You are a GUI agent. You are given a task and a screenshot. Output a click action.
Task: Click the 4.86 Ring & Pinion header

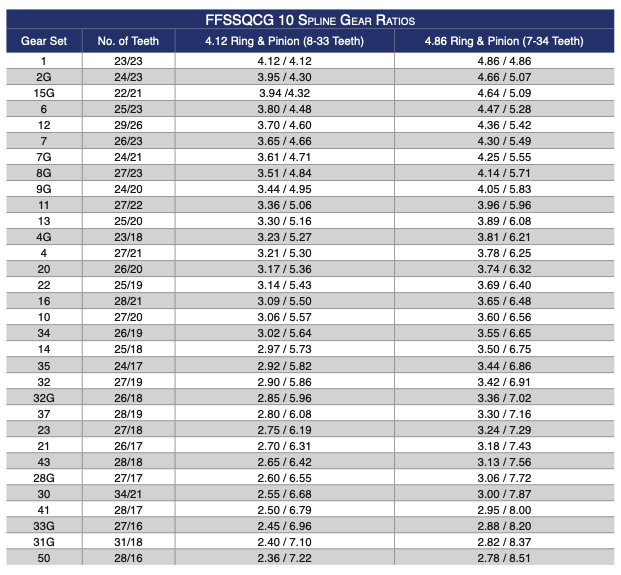click(x=504, y=41)
